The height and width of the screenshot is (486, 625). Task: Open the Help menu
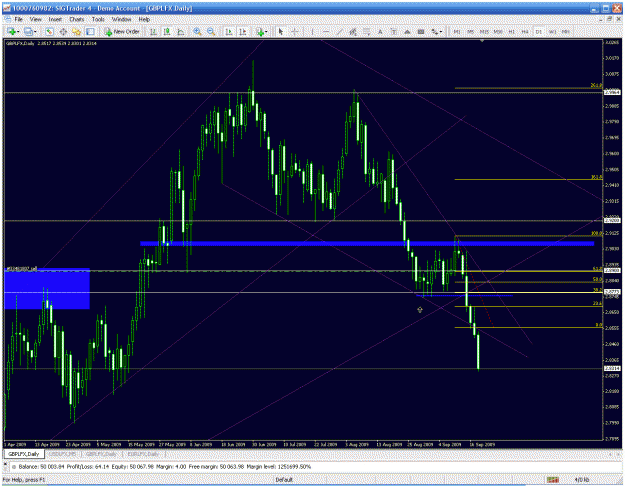coord(144,19)
